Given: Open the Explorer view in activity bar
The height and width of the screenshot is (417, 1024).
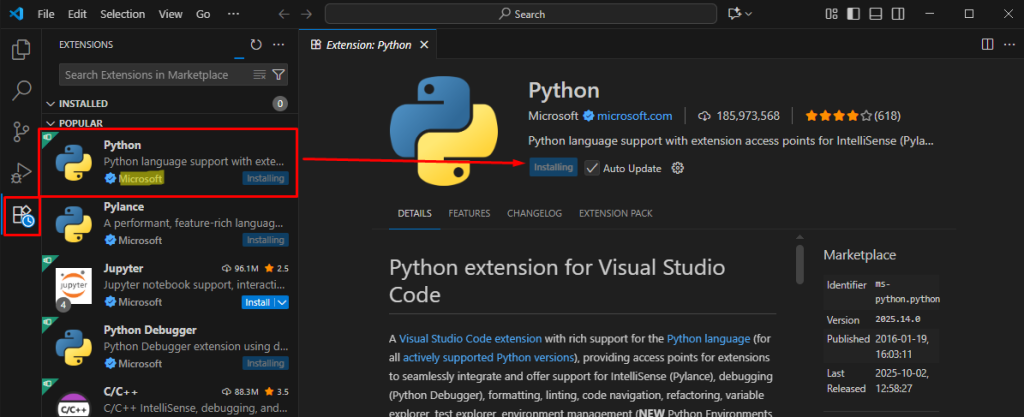Looking at the screenshot, I should (21, 49).
